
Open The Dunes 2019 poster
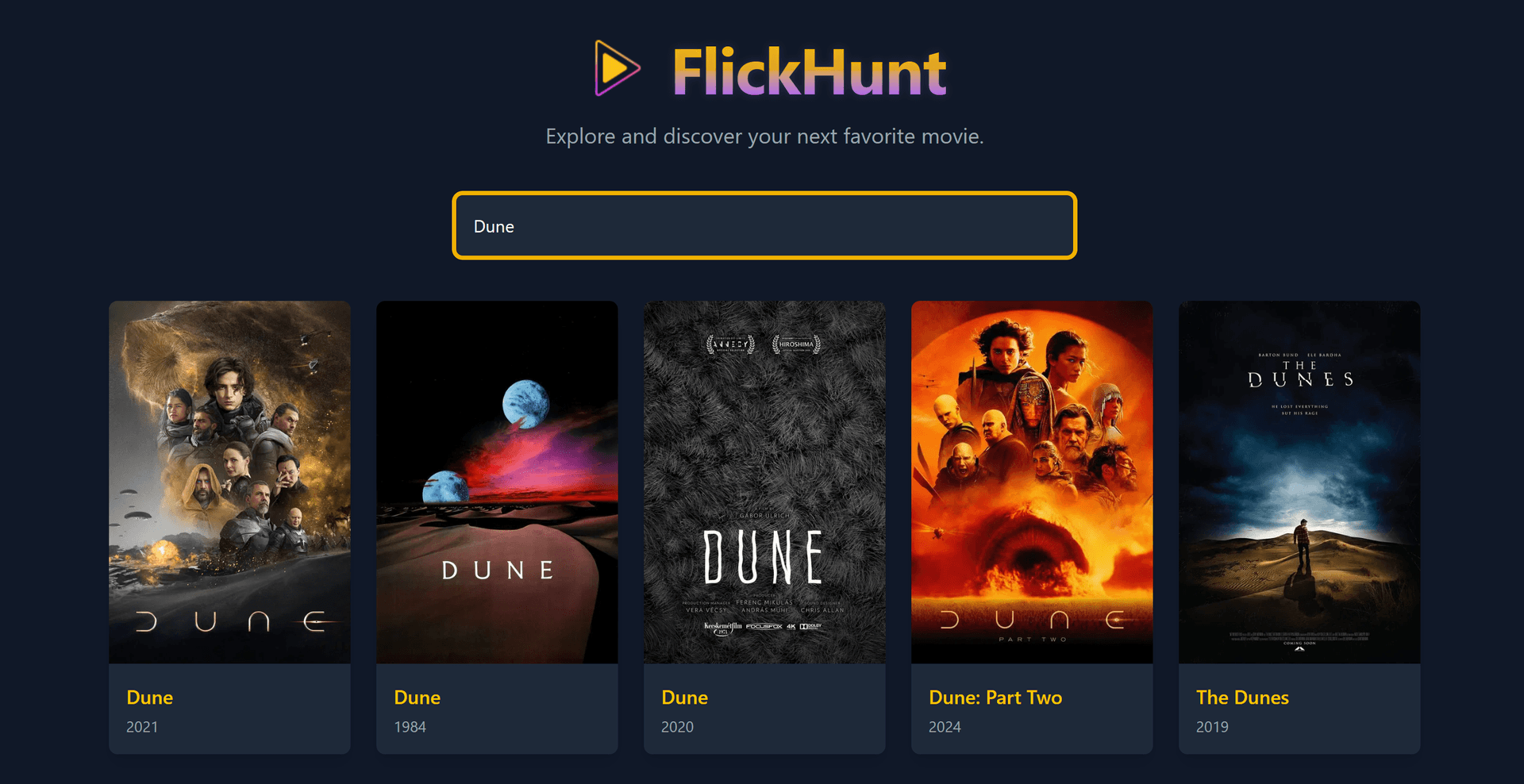(x=1299, y=482)
